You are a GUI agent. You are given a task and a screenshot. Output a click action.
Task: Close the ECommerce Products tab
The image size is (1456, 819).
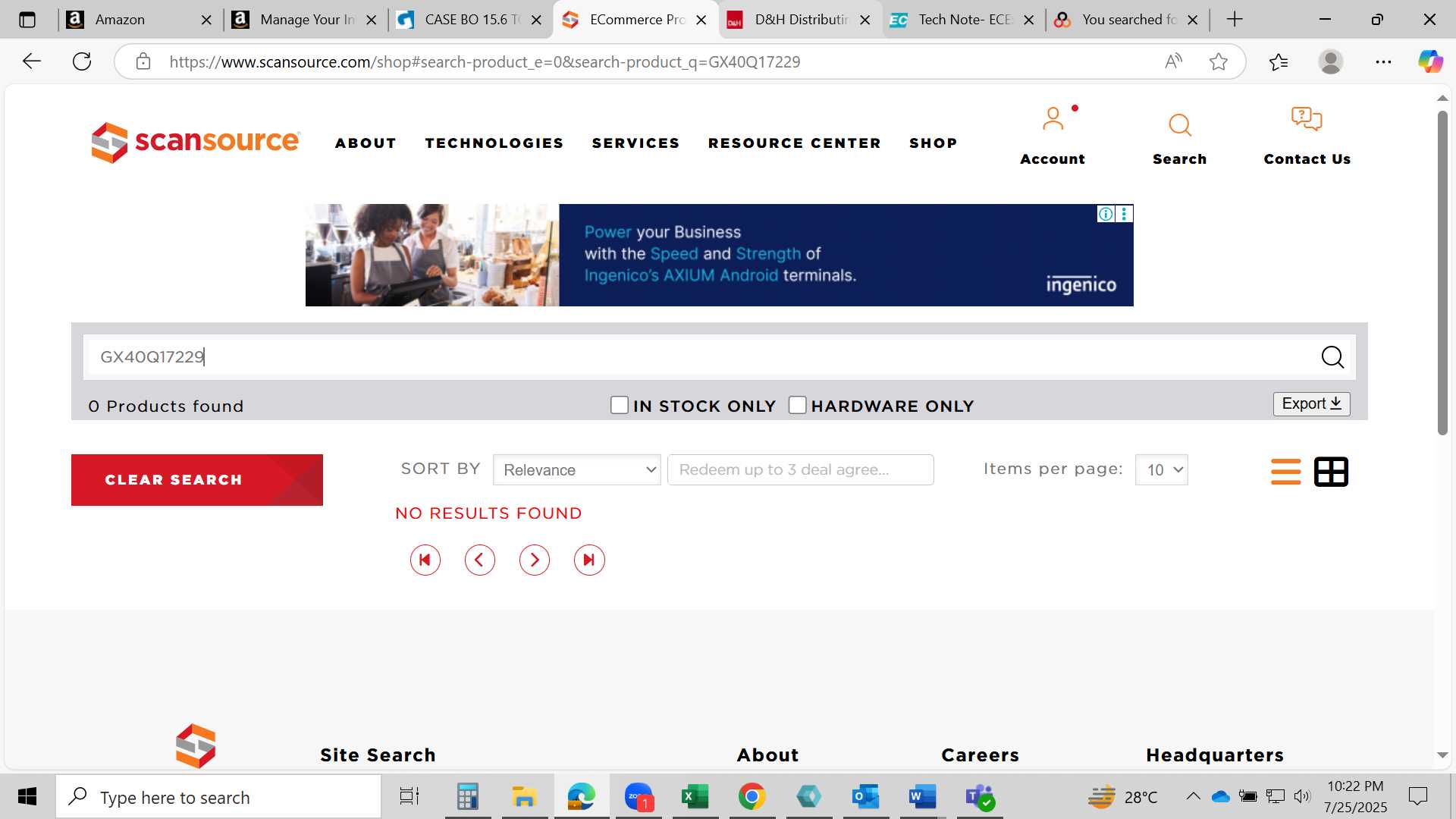pyautogui.click(x=701, y=20)
